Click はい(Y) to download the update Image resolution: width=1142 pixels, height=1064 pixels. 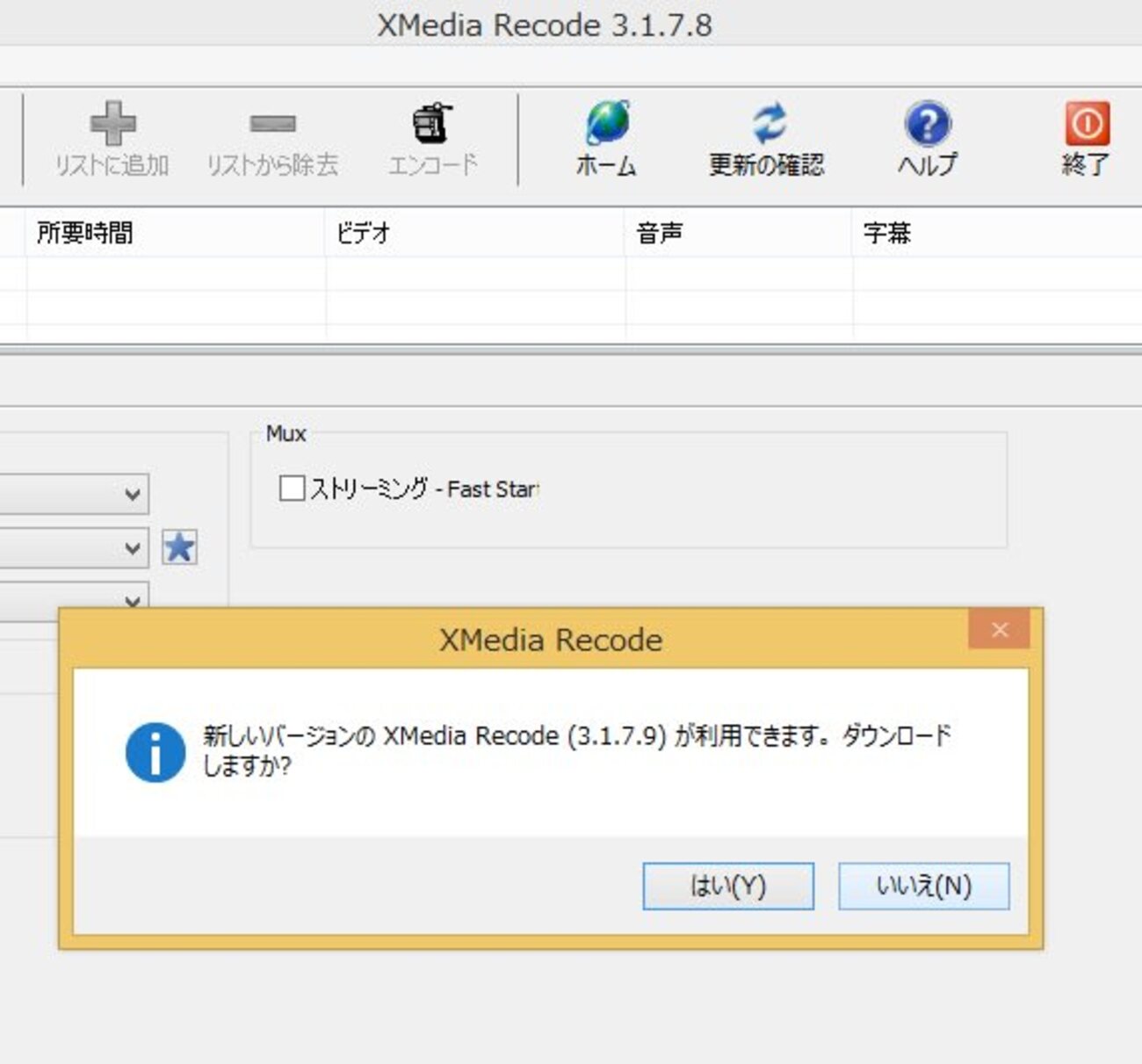(728, 886)
